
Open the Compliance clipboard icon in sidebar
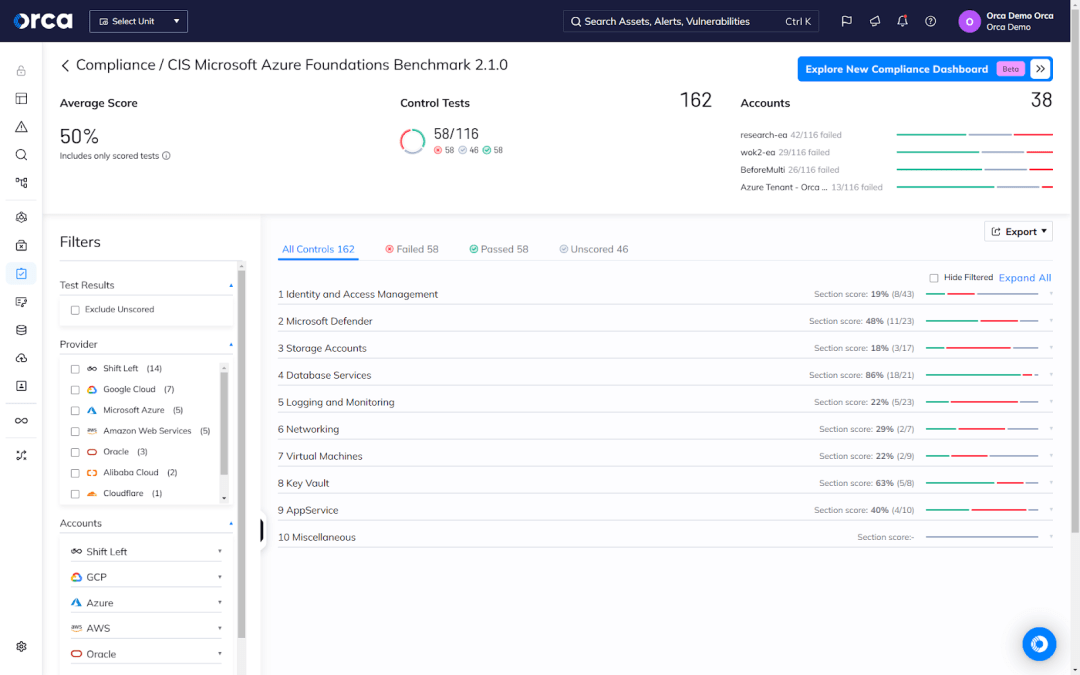click(21, 273)
